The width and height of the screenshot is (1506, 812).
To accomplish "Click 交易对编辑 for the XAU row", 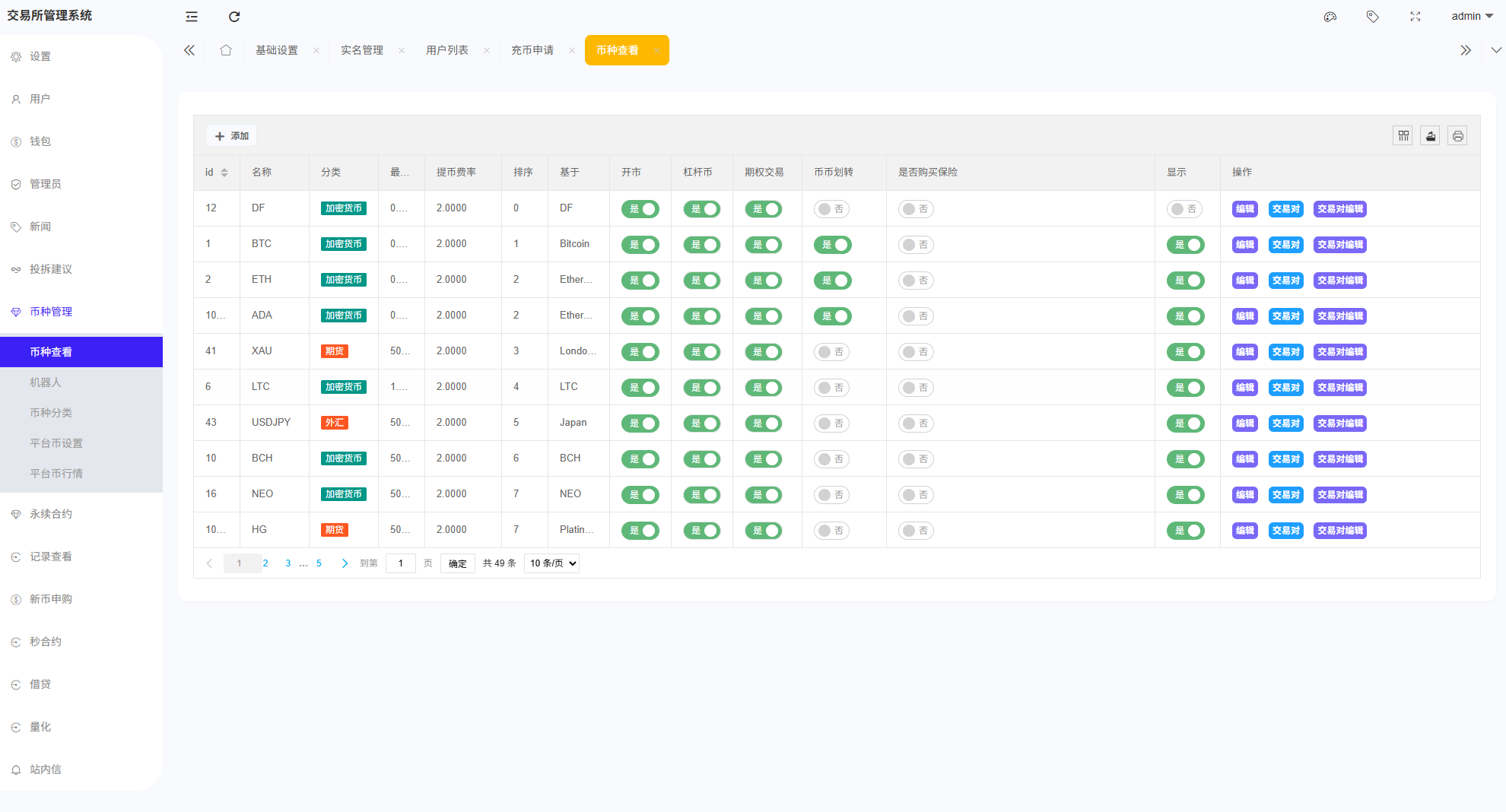I will 1339,352.
